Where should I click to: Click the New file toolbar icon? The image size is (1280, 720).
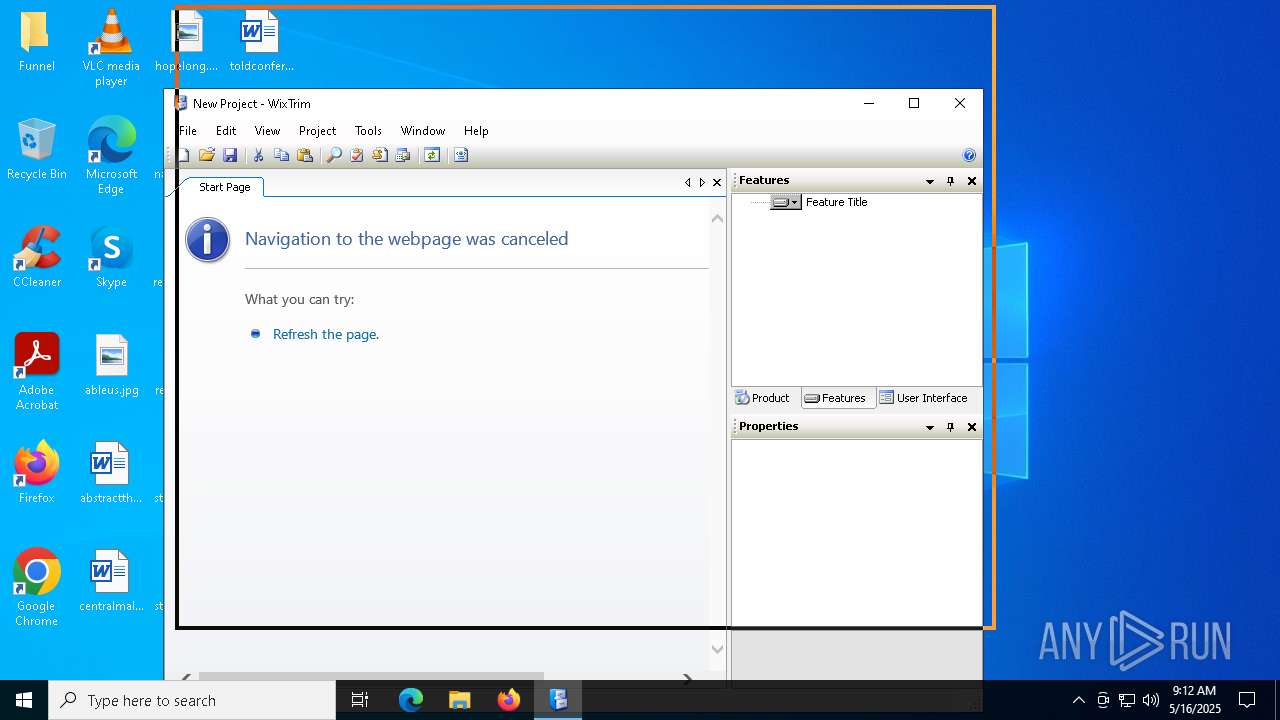click(184, 155)
